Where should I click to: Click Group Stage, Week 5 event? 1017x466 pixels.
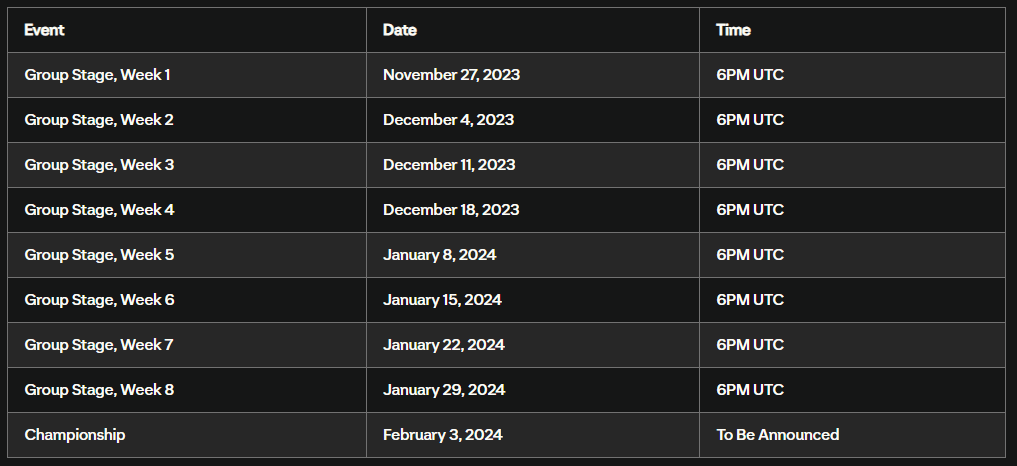point(99,254)
